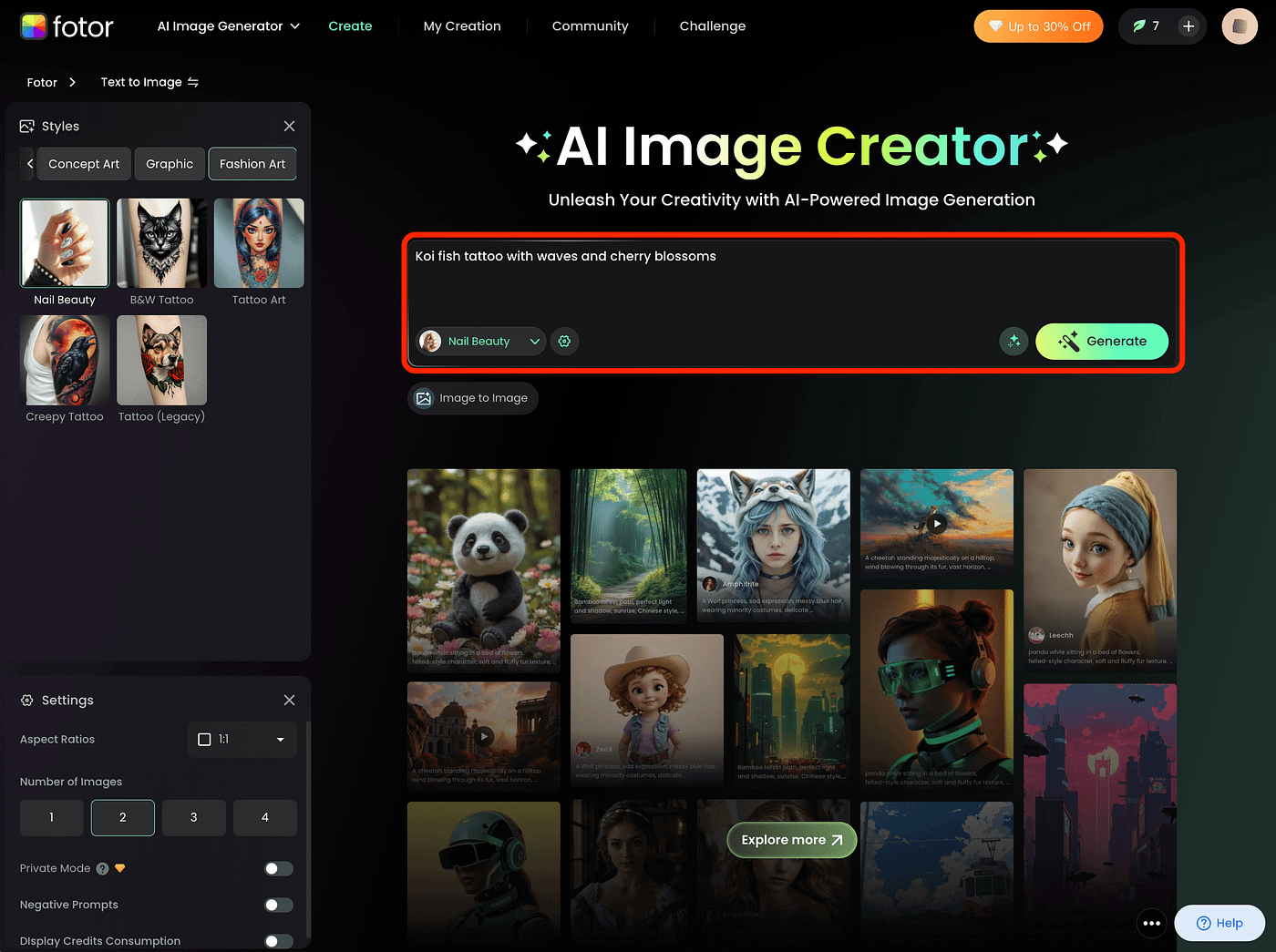Choose the Creepy Tattoo style thumbnail
Viewport: 1276px width, 952px height.
coord(65,360)
